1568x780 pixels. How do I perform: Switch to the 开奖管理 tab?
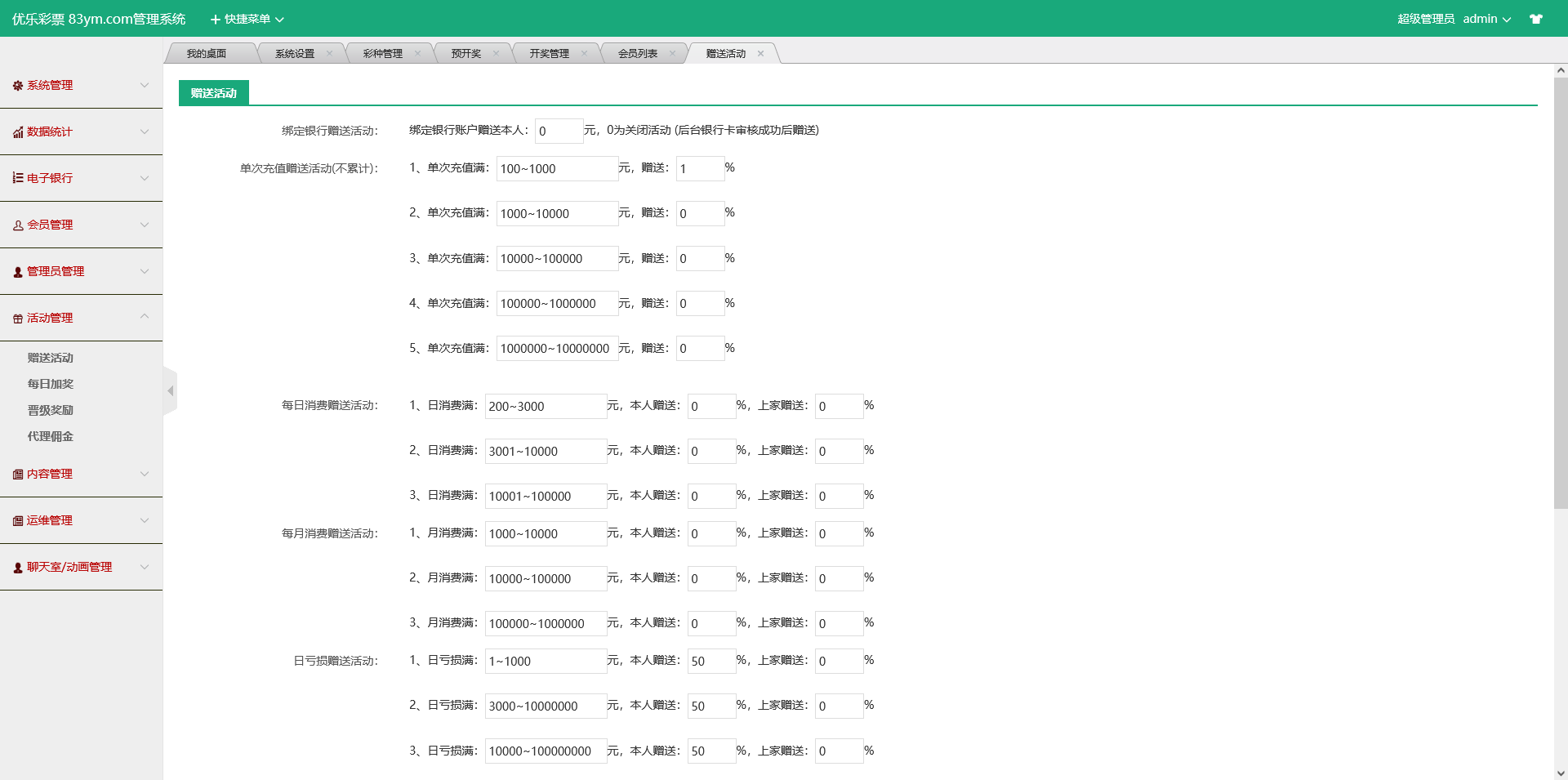coord(550,53)
